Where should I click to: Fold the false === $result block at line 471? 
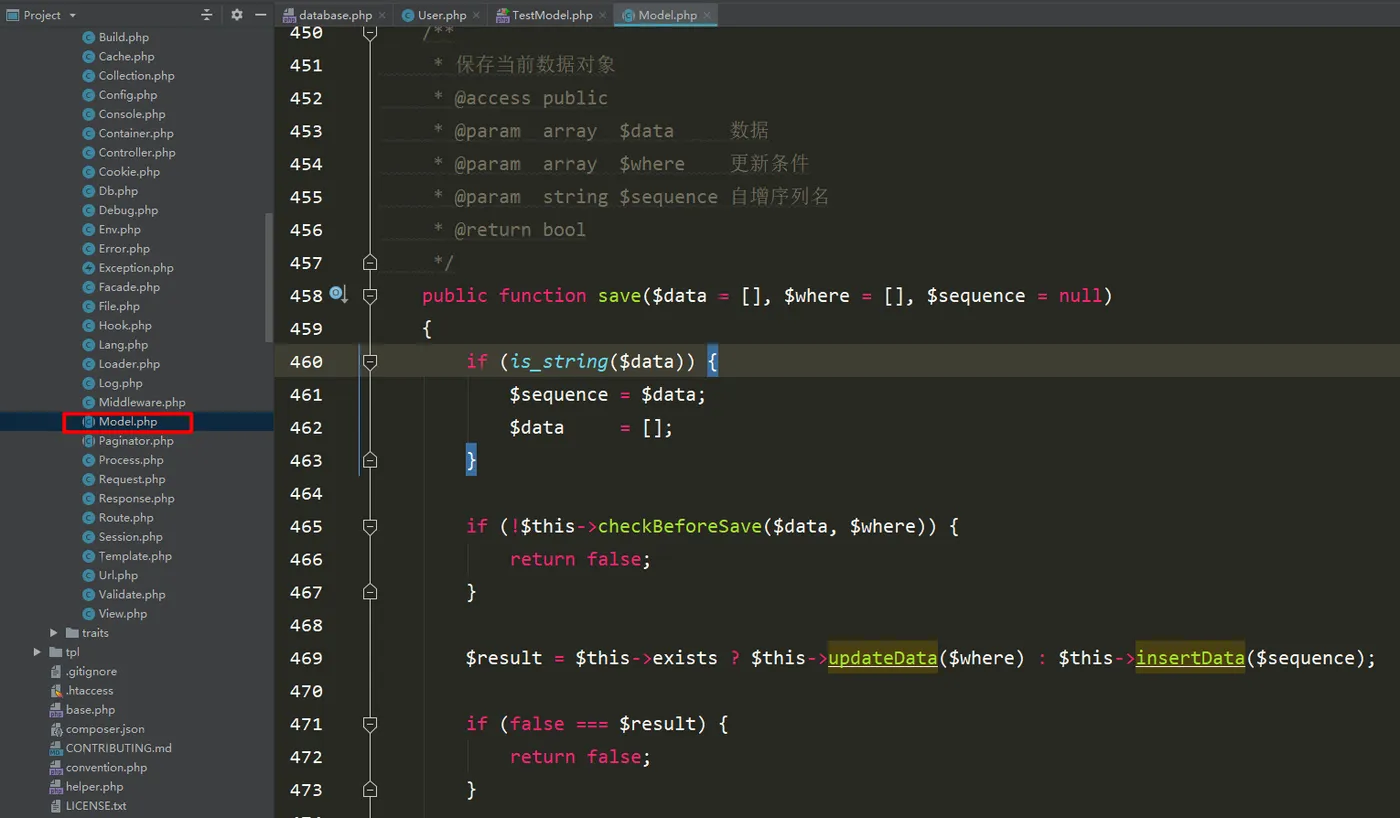tap(370, 724)
